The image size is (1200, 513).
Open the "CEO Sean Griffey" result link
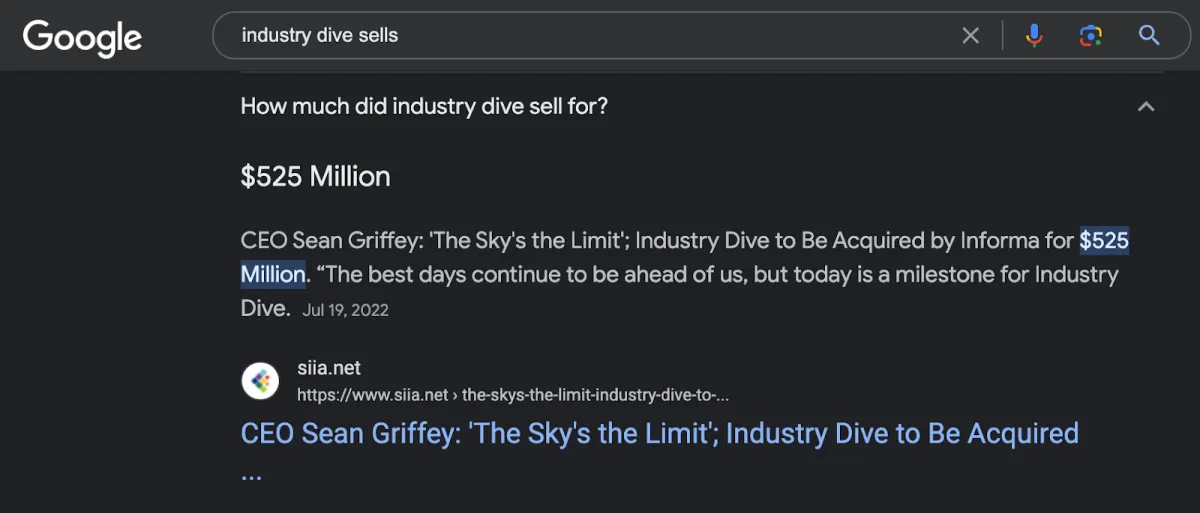point(659,433)
